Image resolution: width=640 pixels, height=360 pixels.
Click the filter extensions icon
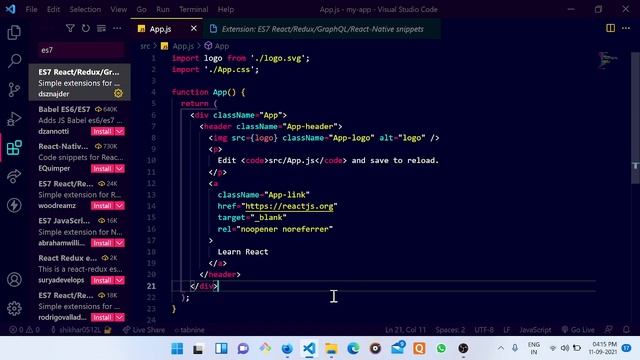pos(70,28)
